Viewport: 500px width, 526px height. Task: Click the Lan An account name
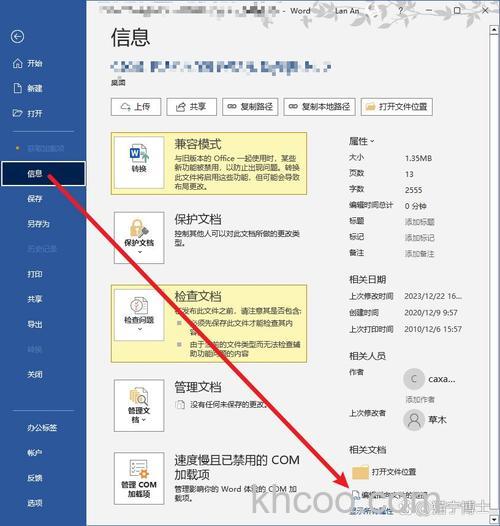pos(347,11)
